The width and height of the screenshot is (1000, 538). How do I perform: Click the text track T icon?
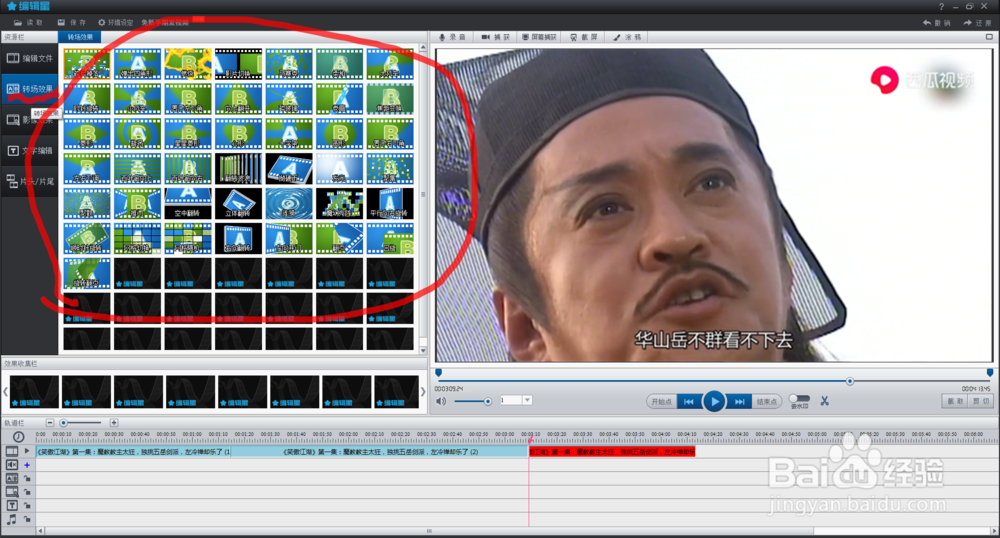click(11, 505)
